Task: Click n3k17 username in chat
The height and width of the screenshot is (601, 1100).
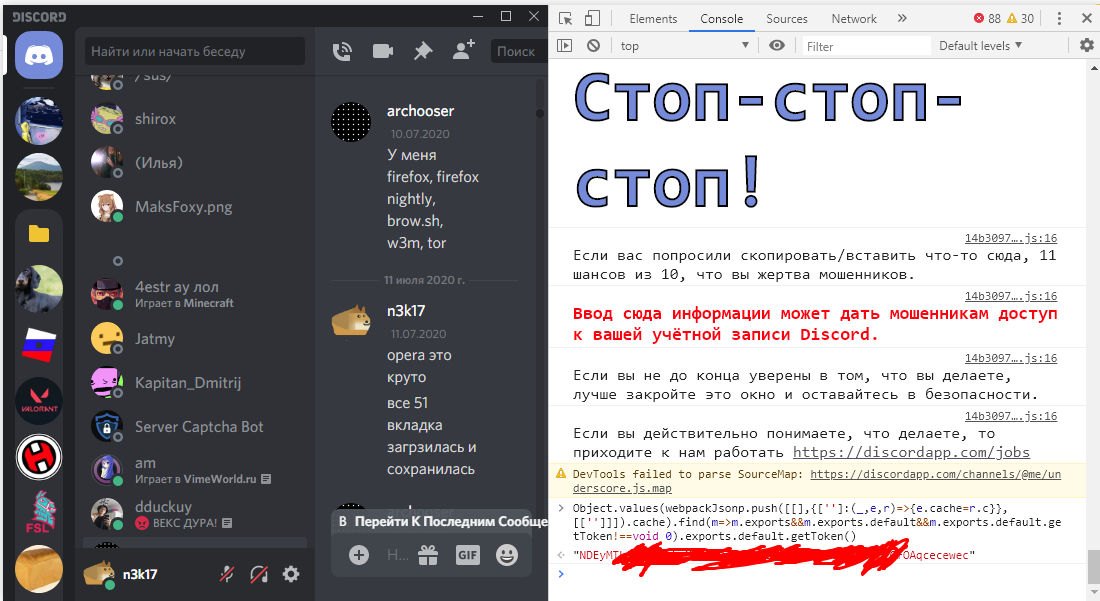Action: pos(406,311)
